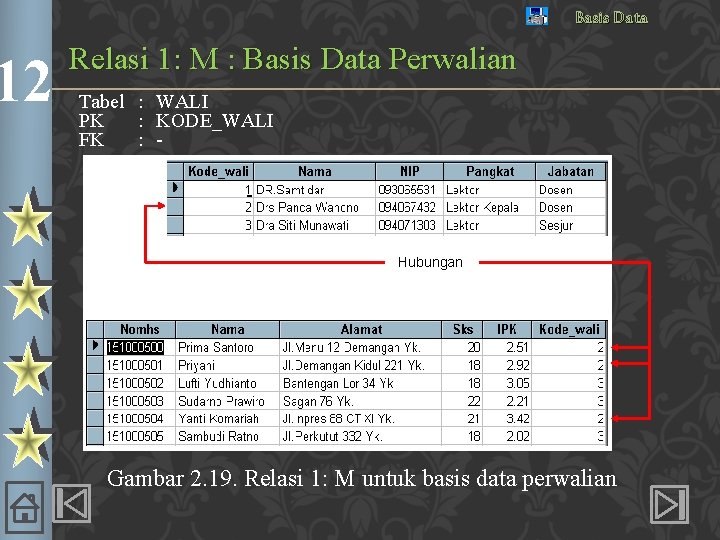Click the Basis Data header text

611,17
